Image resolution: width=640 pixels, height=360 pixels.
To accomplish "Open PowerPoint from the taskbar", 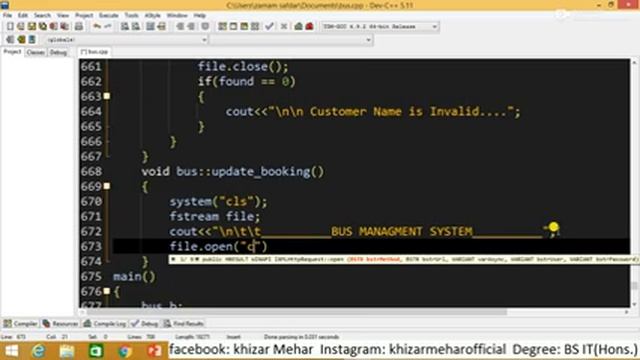I will point(154,351).
